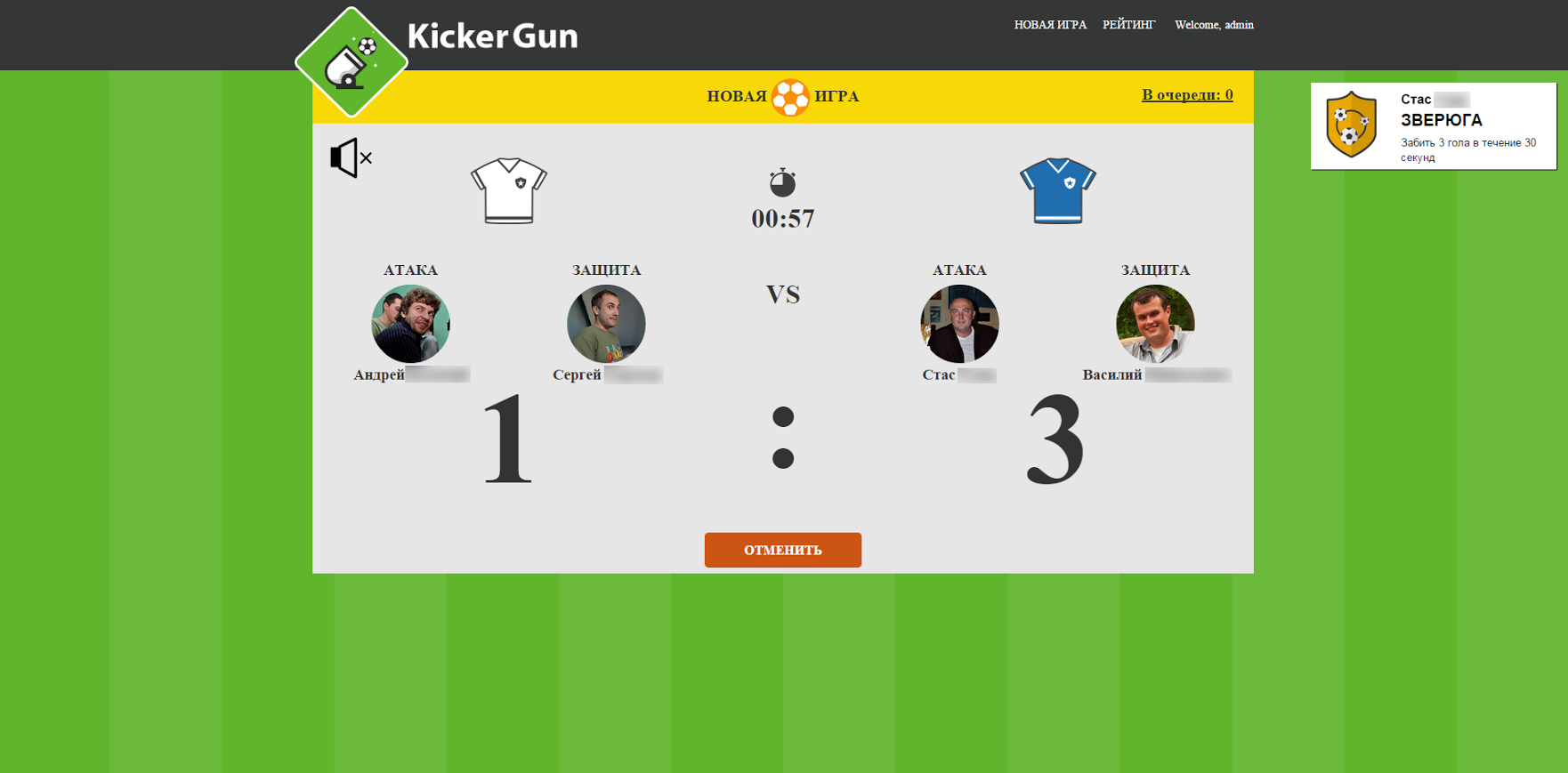This screenshot has width=1568, height=773.
Task: Click the blue team score 3
Action: pos(1055,439)
